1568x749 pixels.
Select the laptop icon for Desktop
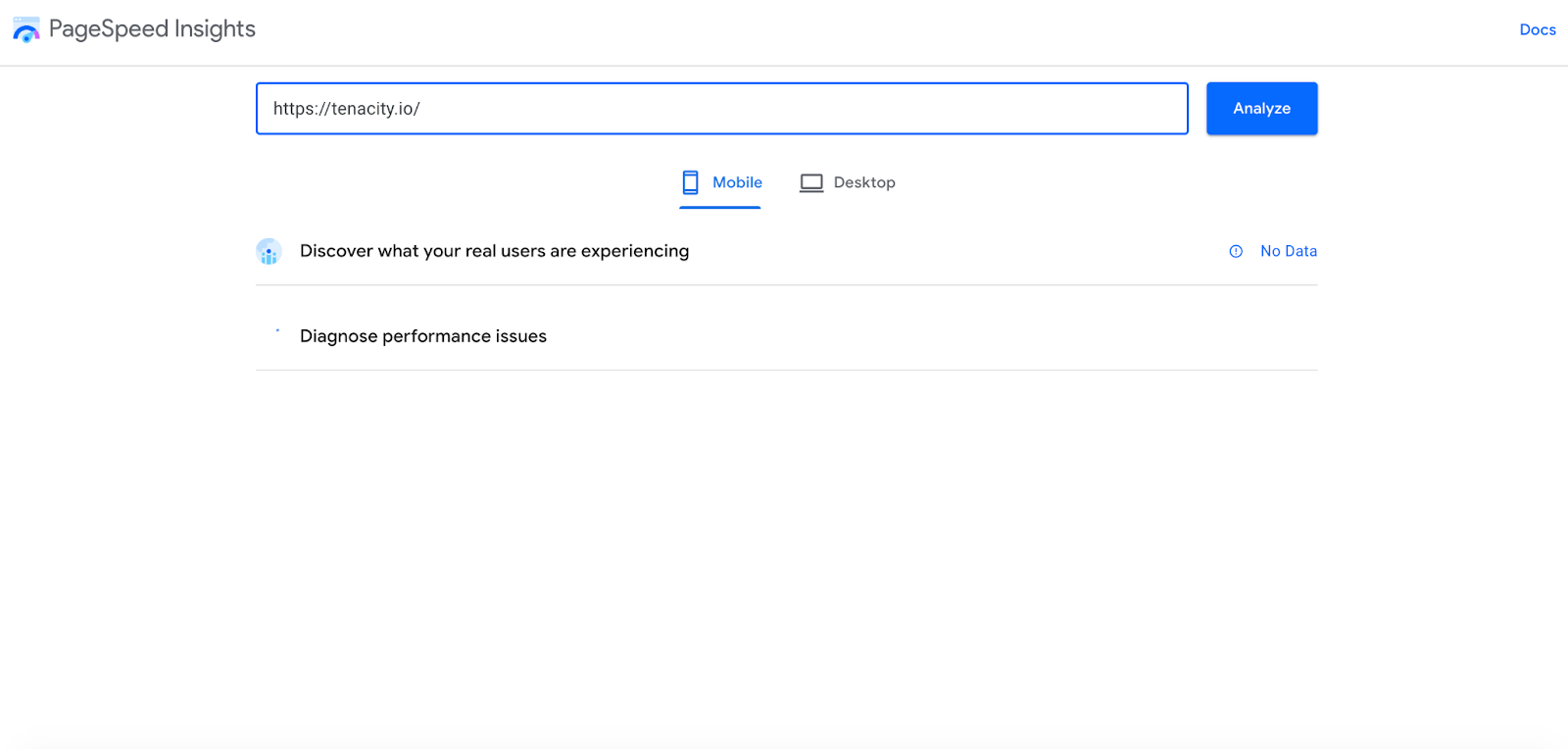click(x=811, y=182)
